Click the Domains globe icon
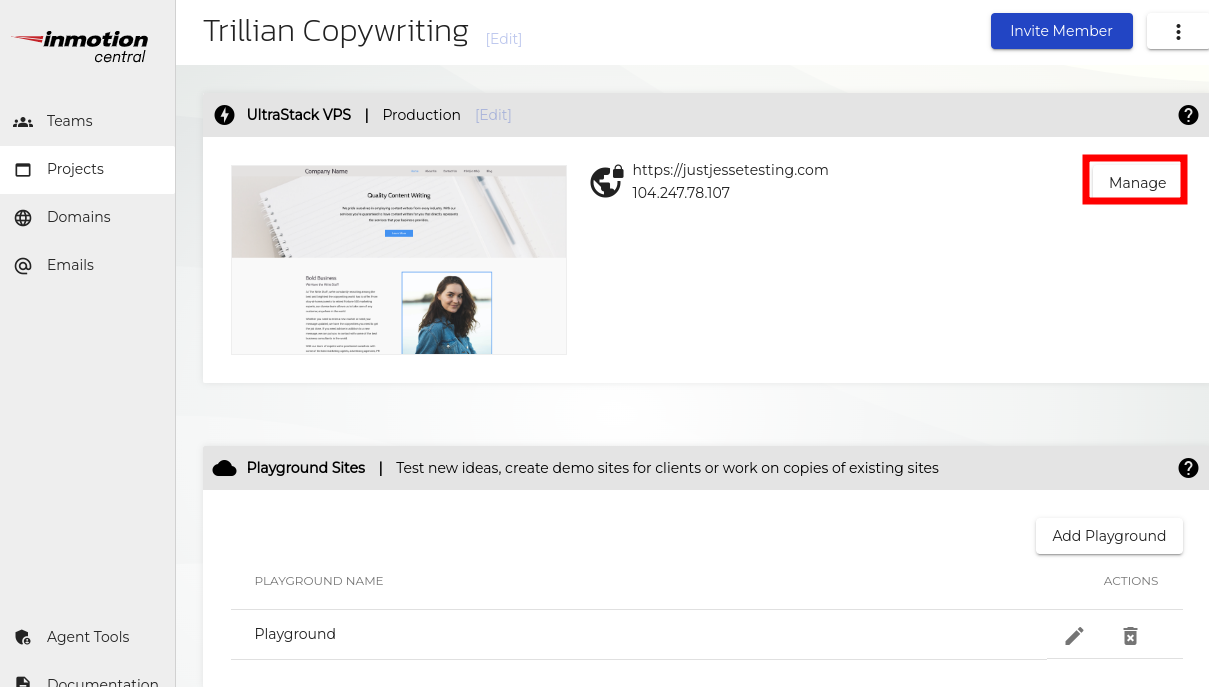The width and height of the screenshot is (1209, 687). tap(23, 217)
